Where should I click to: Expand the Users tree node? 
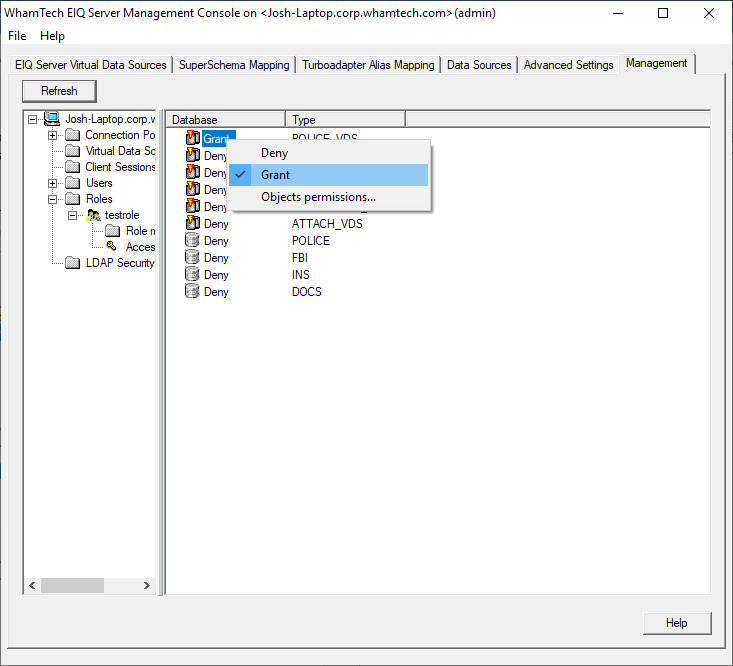tap(53, 183)
